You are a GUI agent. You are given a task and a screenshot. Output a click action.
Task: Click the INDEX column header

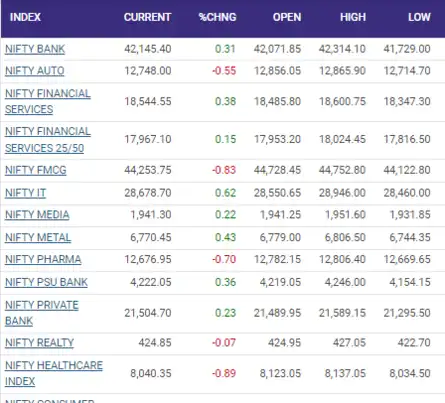point(25,17)
